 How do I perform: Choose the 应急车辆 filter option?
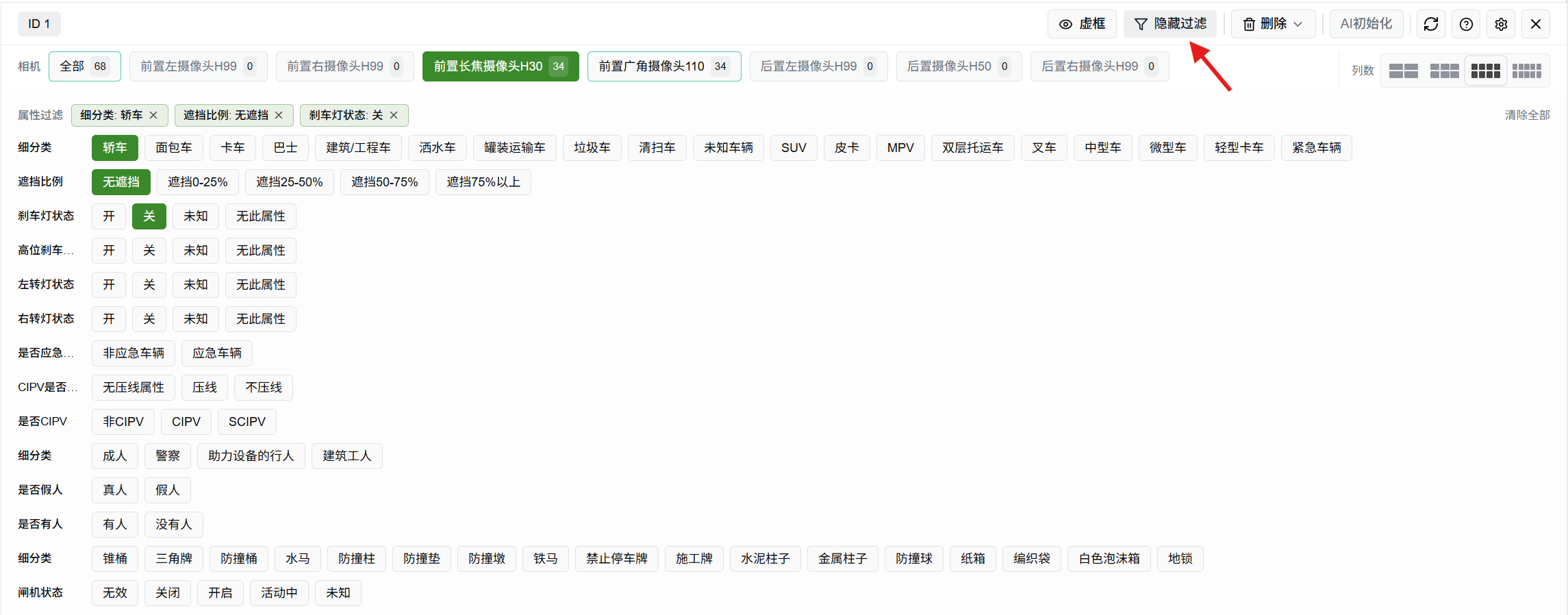tap(217, 353)
